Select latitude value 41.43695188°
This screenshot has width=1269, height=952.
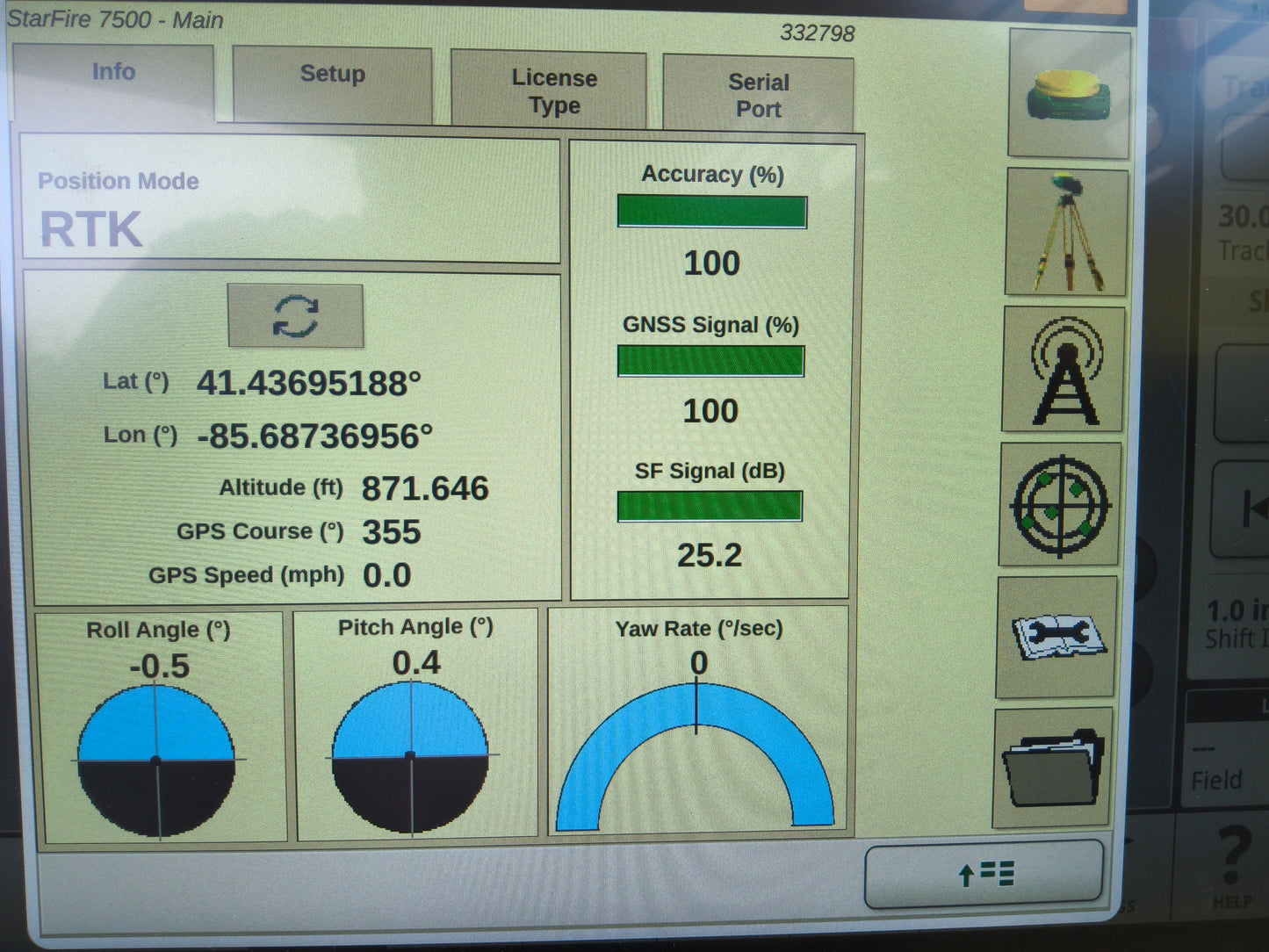click(x=308, y=384)
